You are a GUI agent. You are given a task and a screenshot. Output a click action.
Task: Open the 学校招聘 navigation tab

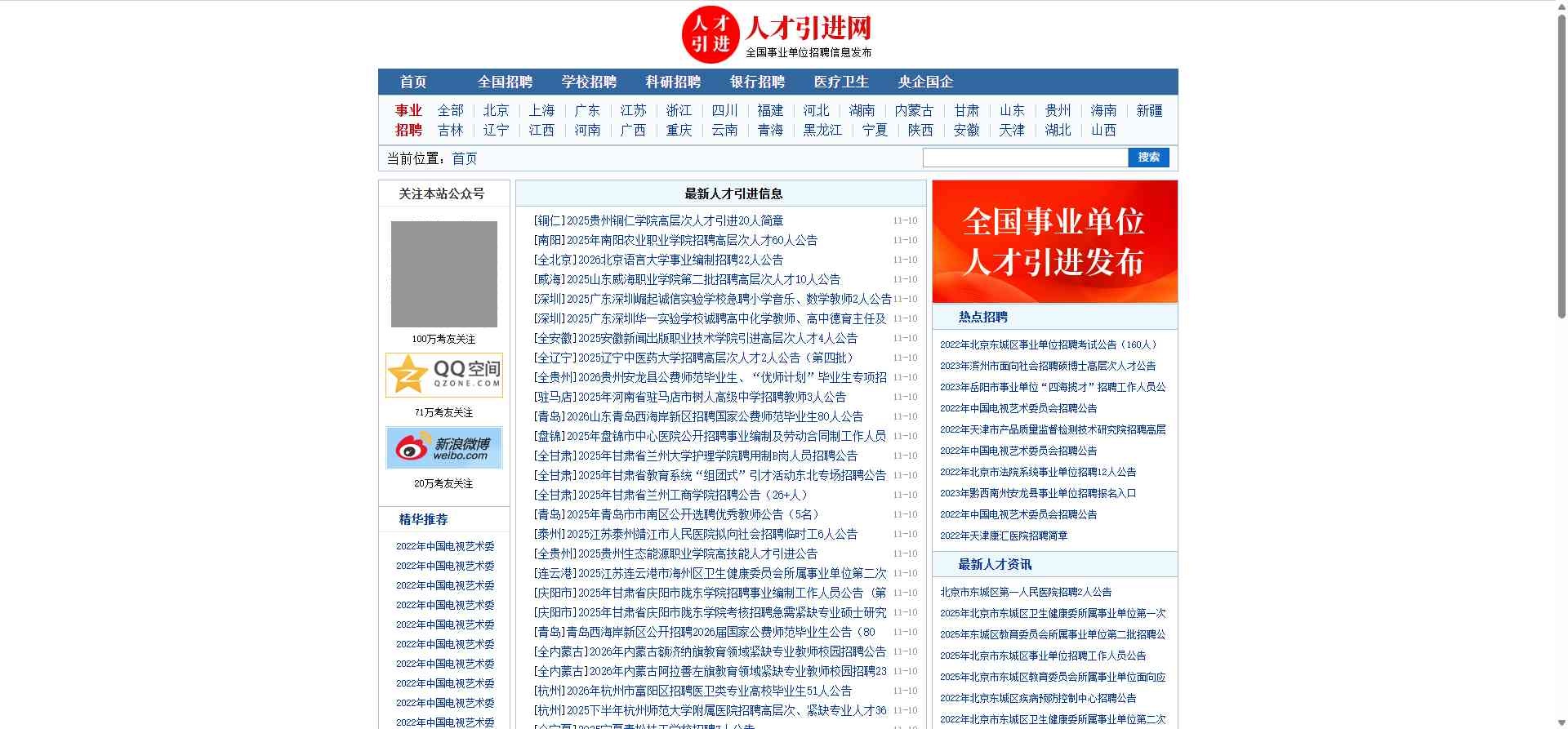click(589, 82)
